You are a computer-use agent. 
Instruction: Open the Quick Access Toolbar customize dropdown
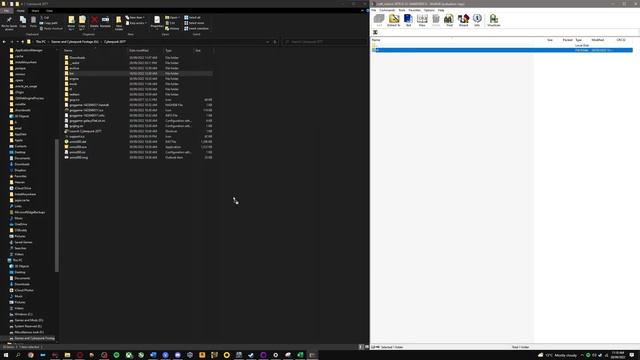[x=22, y=4]
